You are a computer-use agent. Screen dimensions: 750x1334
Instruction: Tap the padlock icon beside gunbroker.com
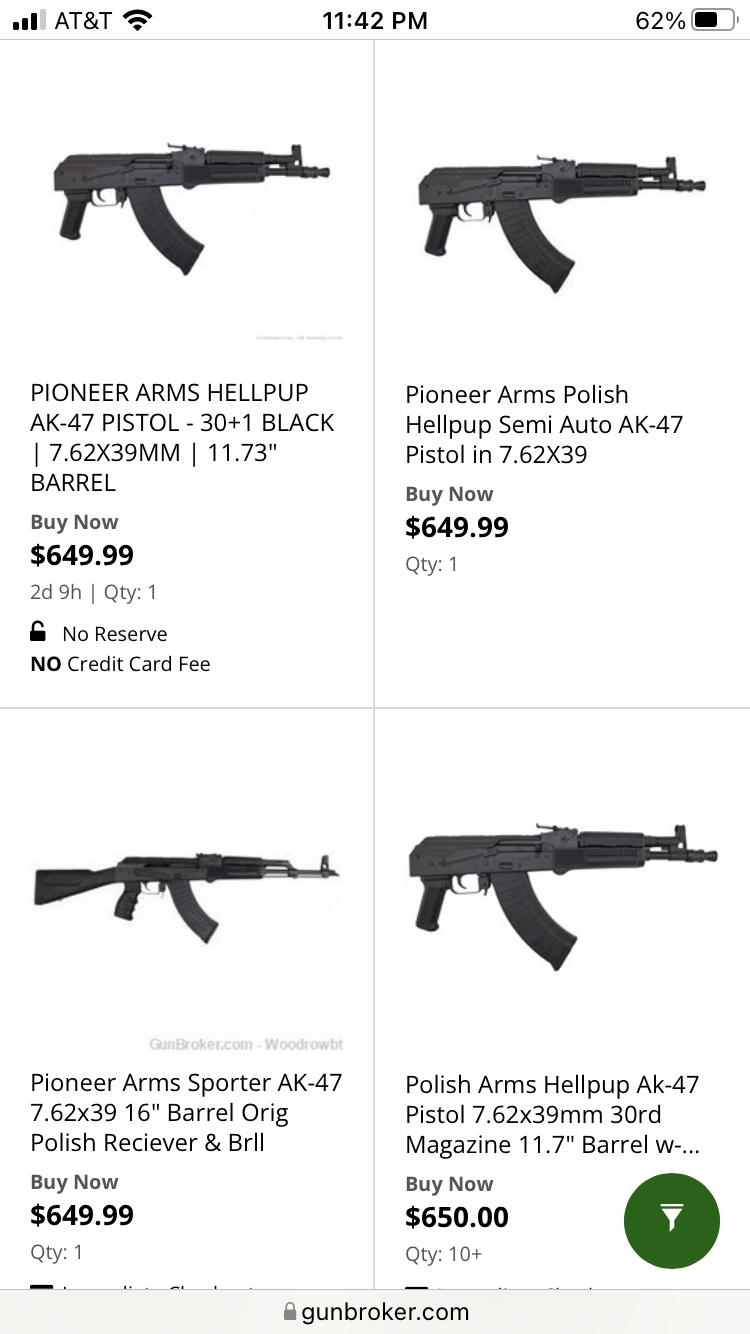290,1311
